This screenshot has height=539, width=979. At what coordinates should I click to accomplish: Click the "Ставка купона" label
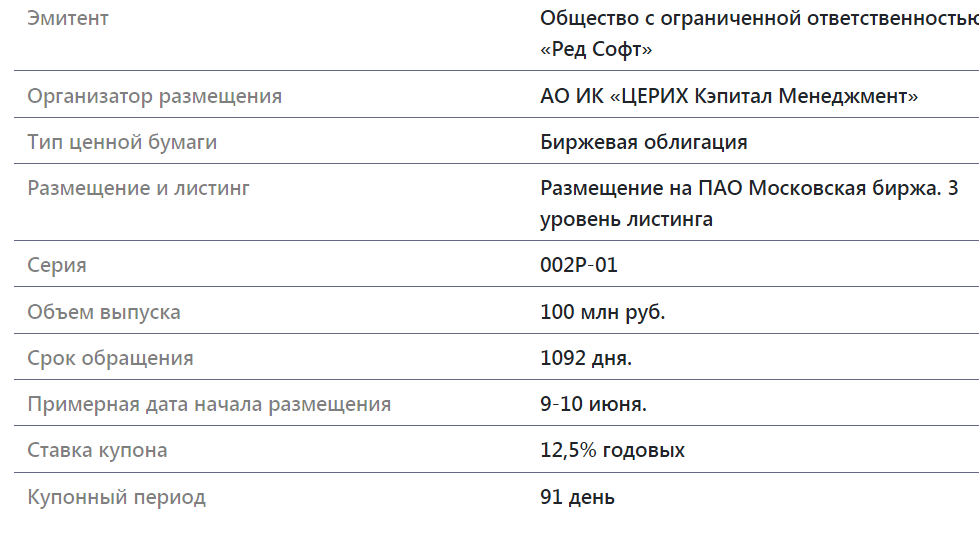97,450
